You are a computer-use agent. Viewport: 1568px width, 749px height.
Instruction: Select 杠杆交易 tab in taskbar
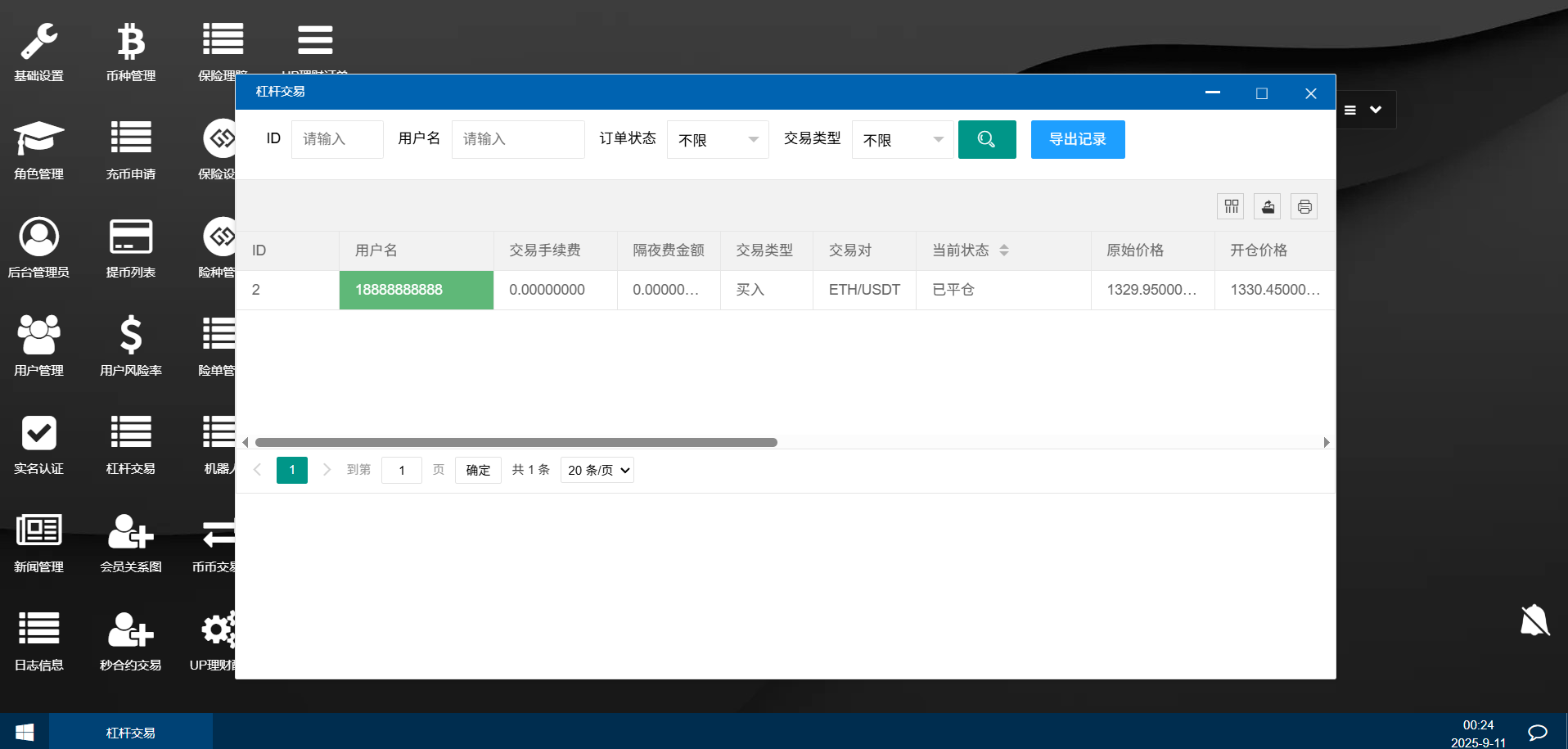tap(131, 733)
